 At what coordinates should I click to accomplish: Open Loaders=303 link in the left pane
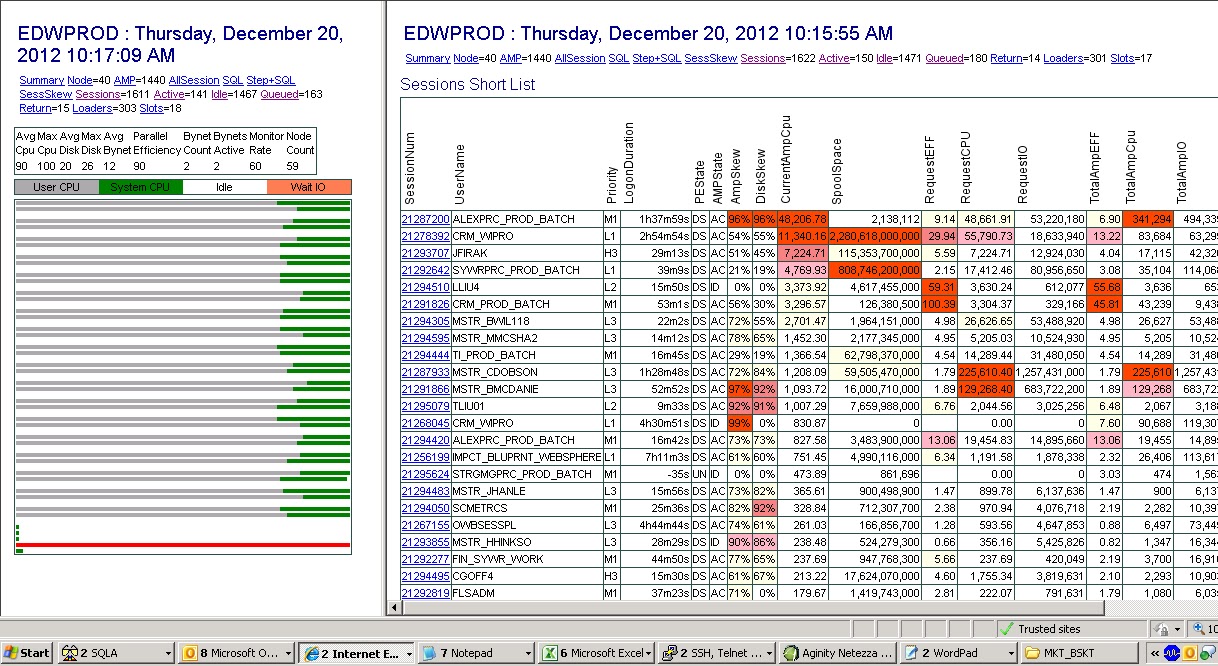tap(94, 108)
